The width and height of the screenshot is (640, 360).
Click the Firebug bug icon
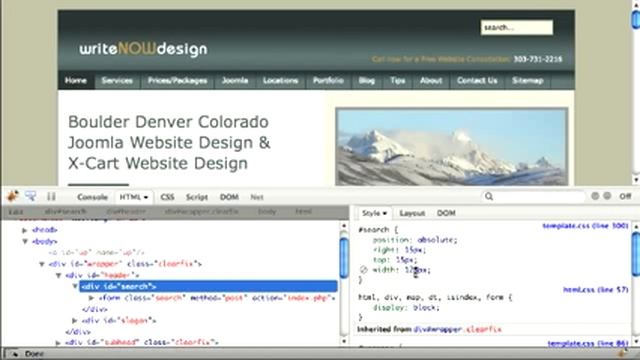pos(13,196)
